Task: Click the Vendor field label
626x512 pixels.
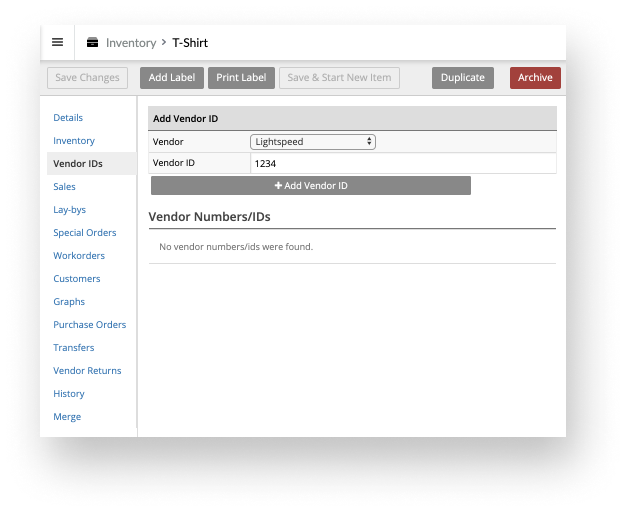Action: (168, 142)
